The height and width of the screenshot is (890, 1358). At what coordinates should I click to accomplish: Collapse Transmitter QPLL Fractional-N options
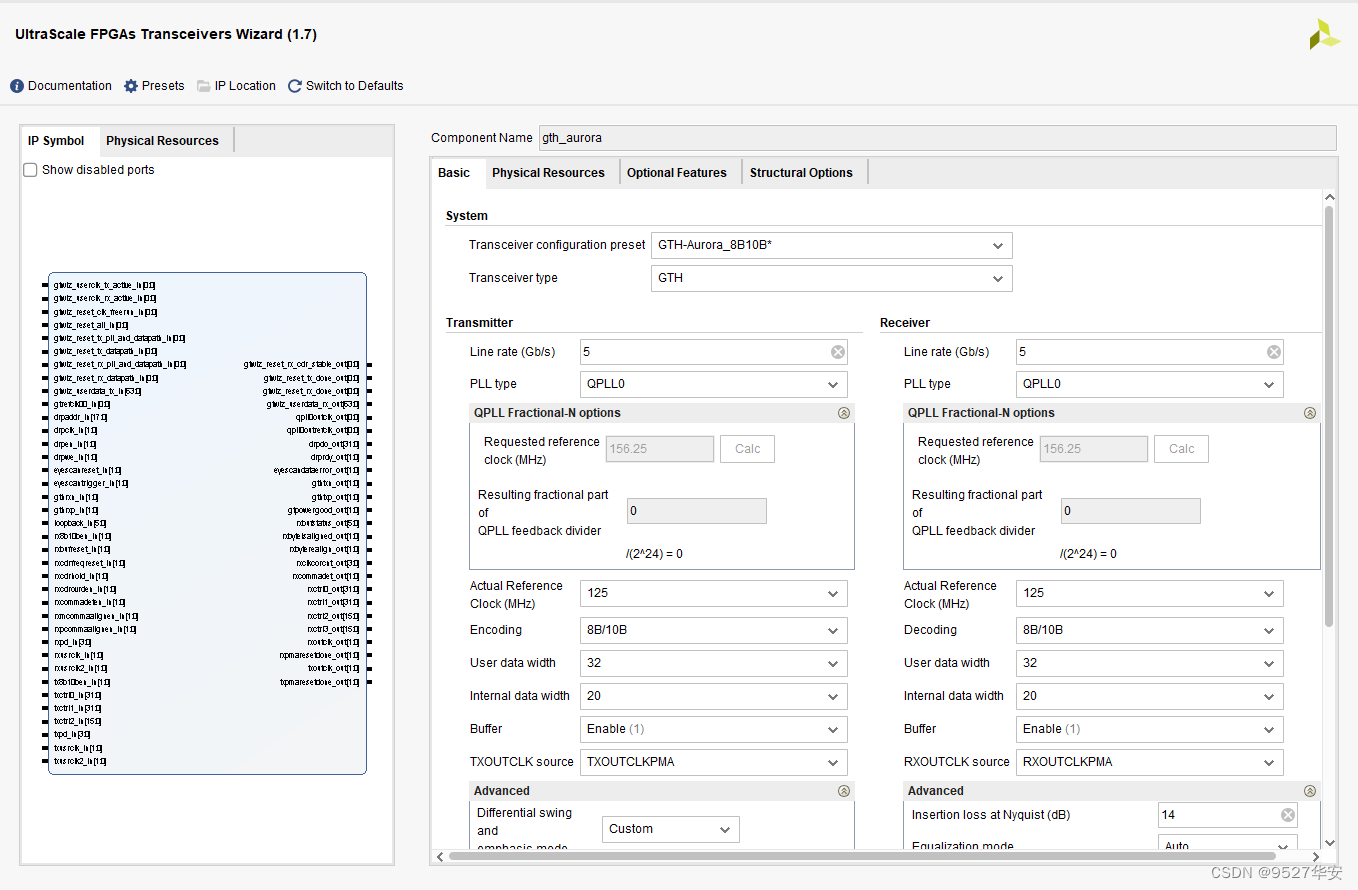coord(844,413)
